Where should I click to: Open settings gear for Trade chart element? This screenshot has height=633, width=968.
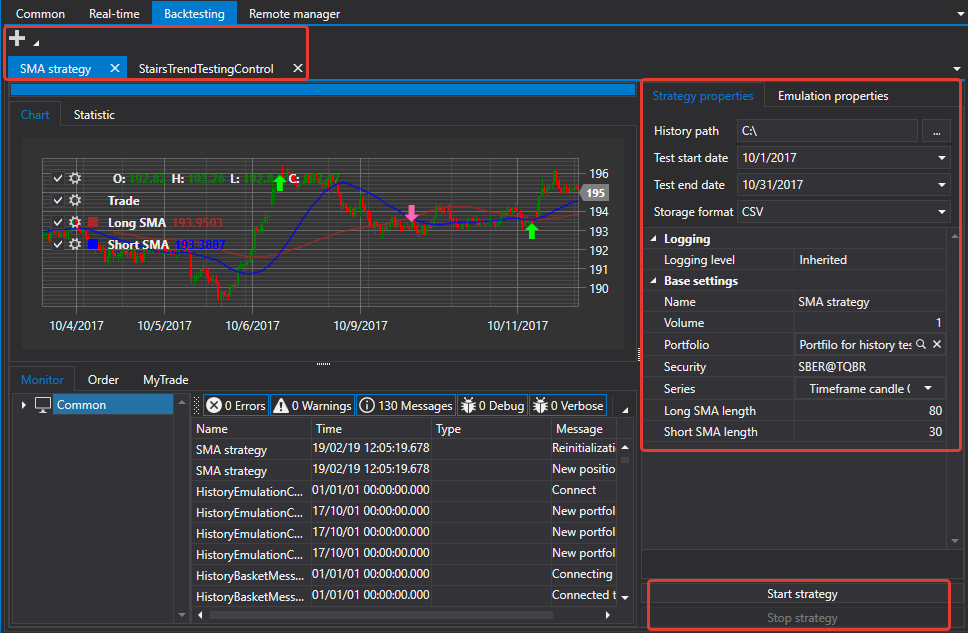75,200
